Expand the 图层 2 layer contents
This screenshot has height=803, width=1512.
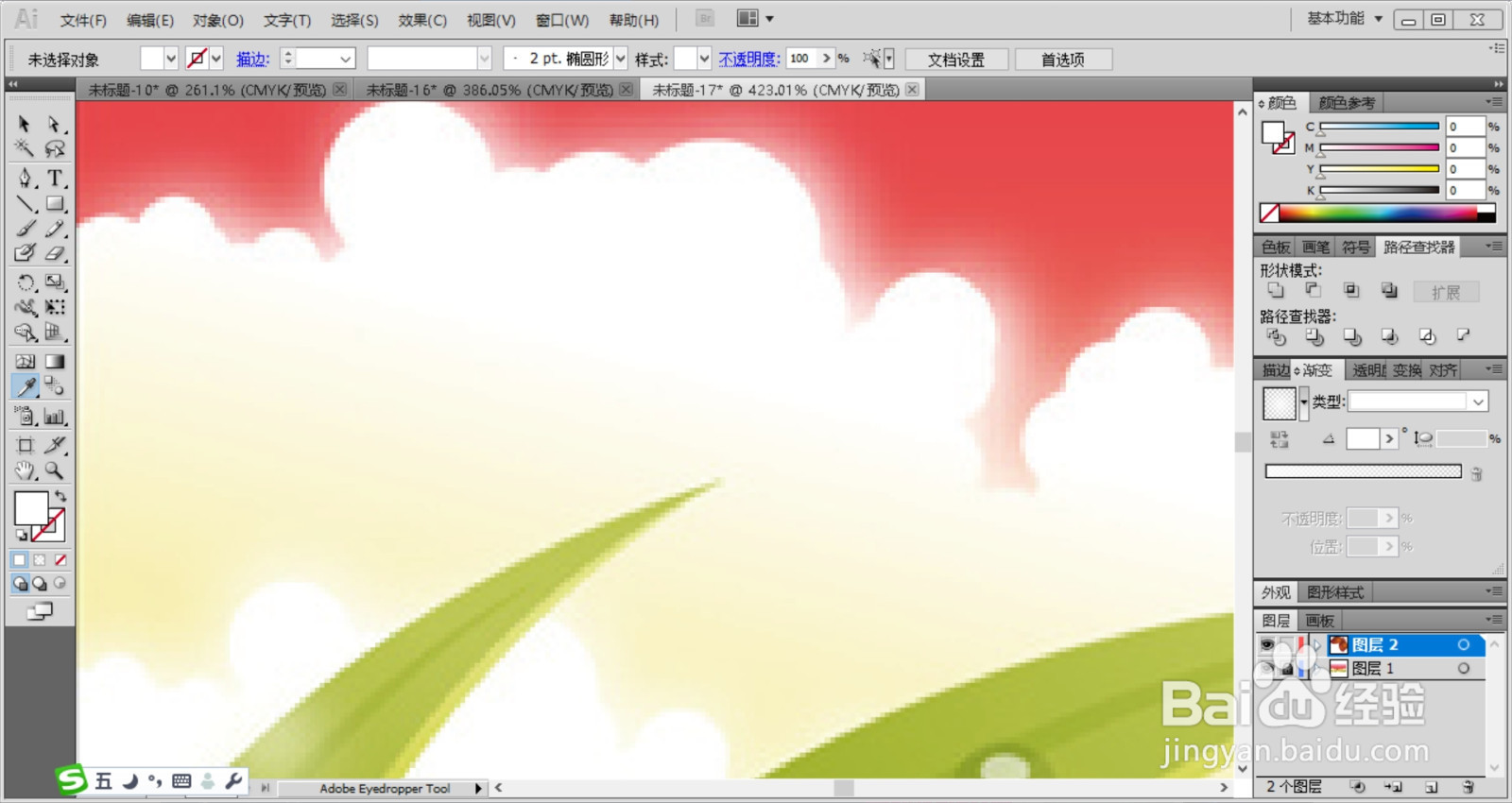1317,644
